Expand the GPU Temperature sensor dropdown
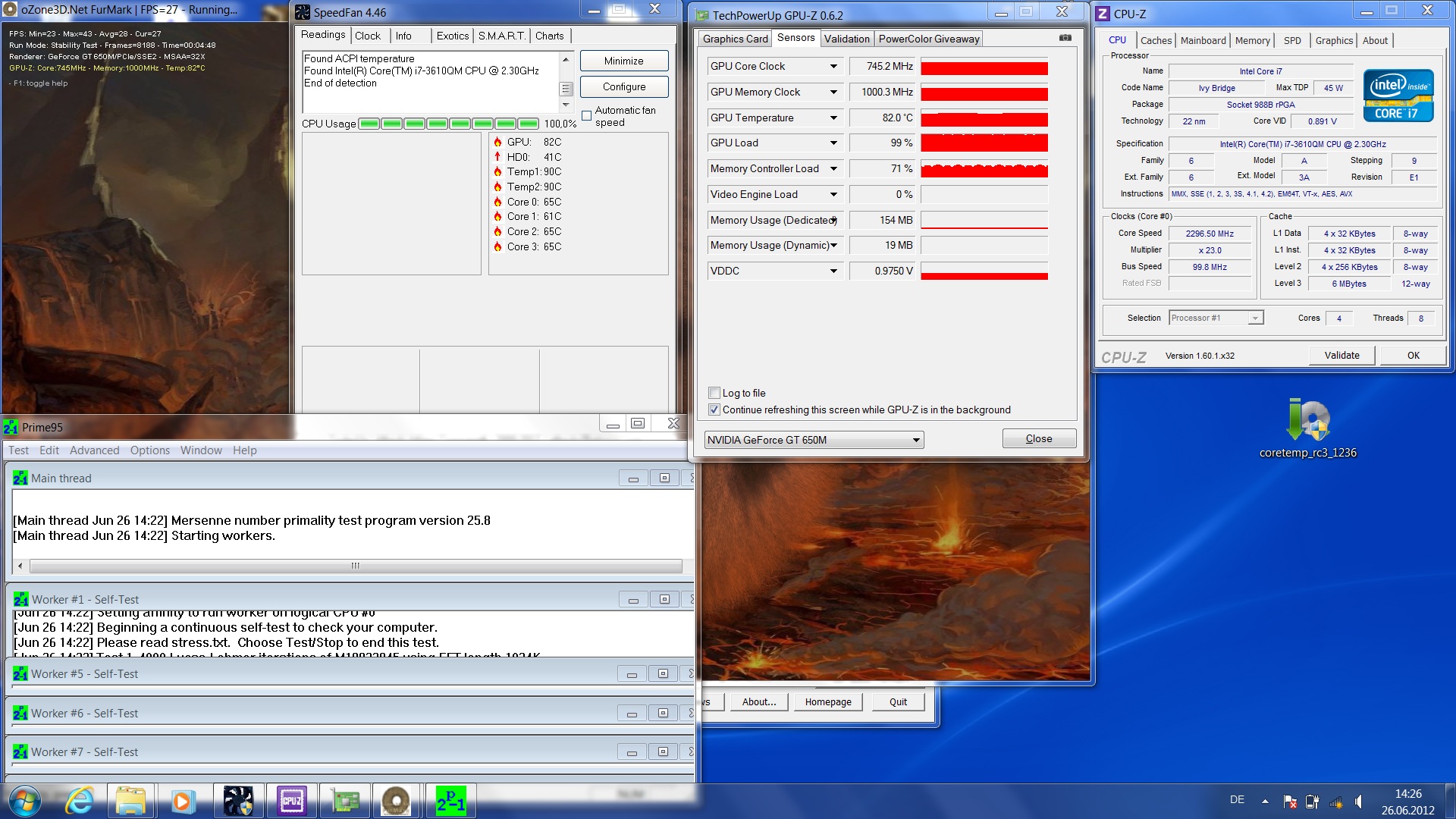The image size is (1456, 819). tap(833, 118)
